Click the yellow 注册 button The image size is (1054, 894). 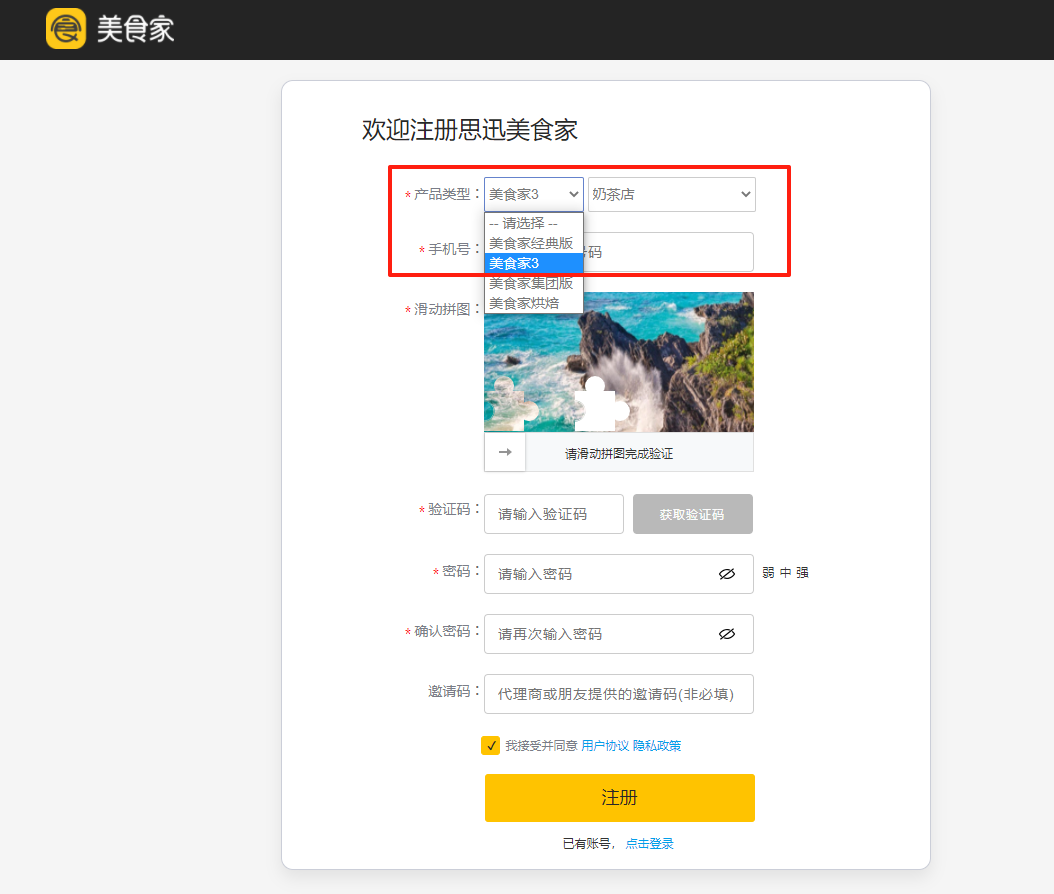619,797
